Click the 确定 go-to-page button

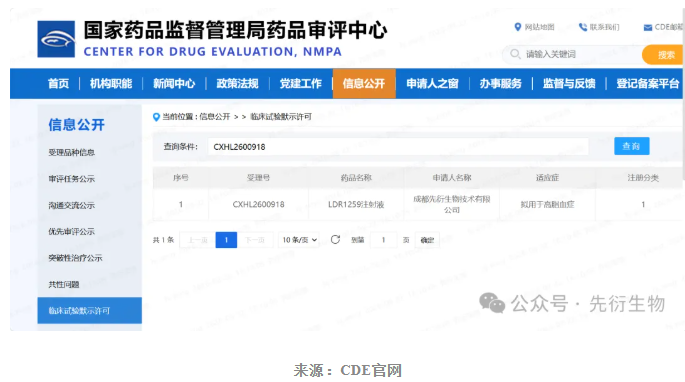tap(427, 240)
